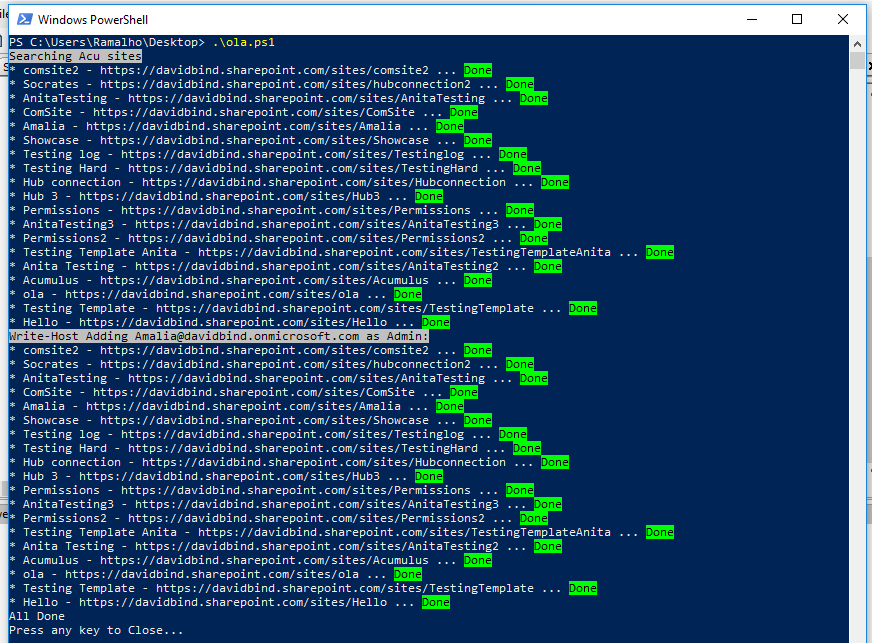Click the Done indicator beside the Hello site line

tap(435, 322)
